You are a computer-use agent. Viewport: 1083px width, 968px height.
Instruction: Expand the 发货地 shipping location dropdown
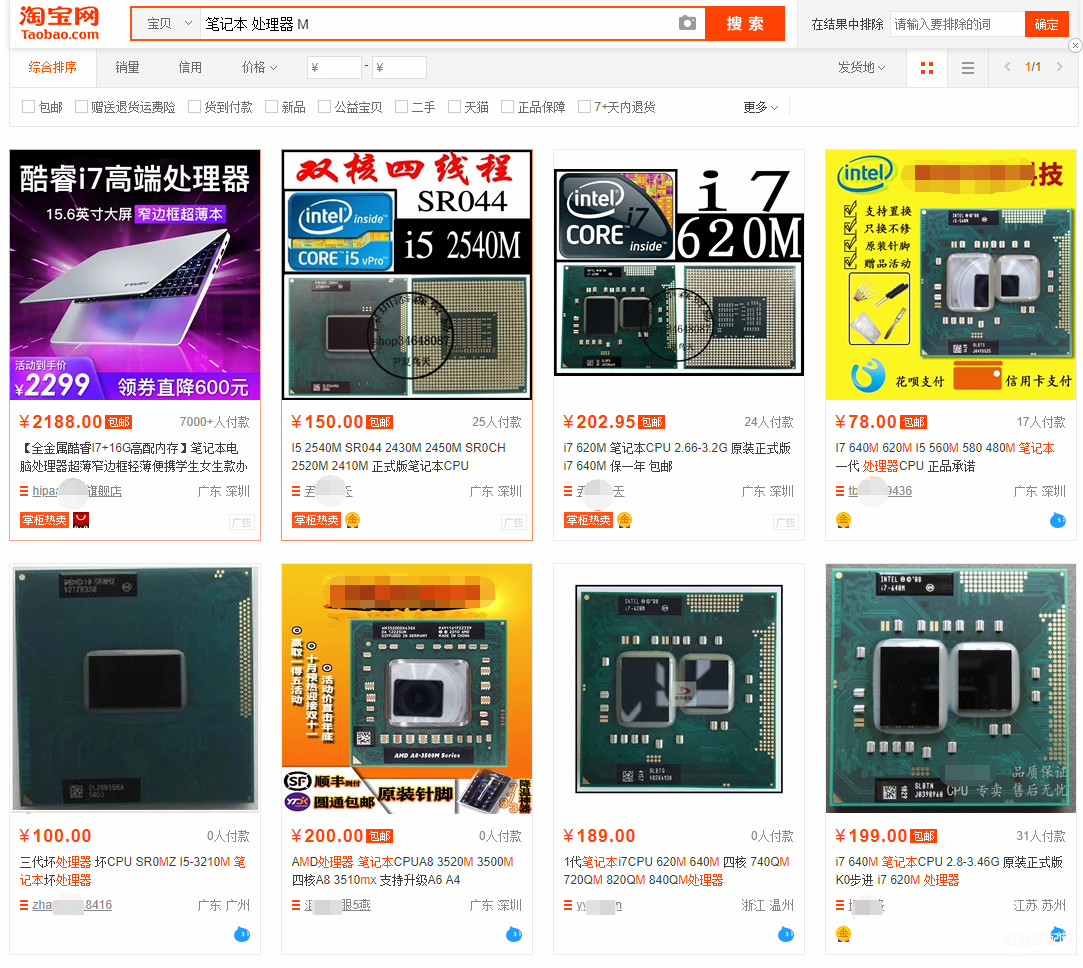861,67
